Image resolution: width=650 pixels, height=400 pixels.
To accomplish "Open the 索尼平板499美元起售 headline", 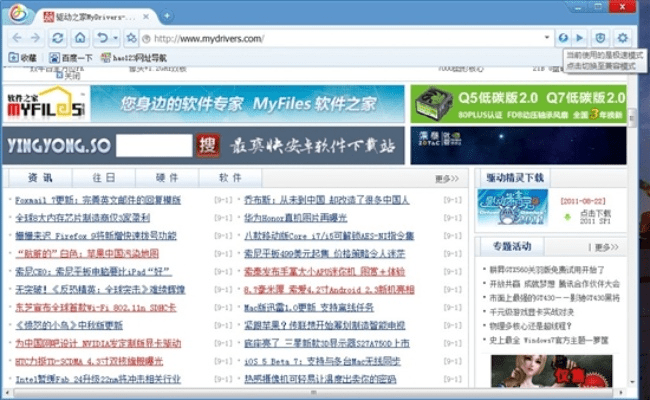I will tap(325, 254).
